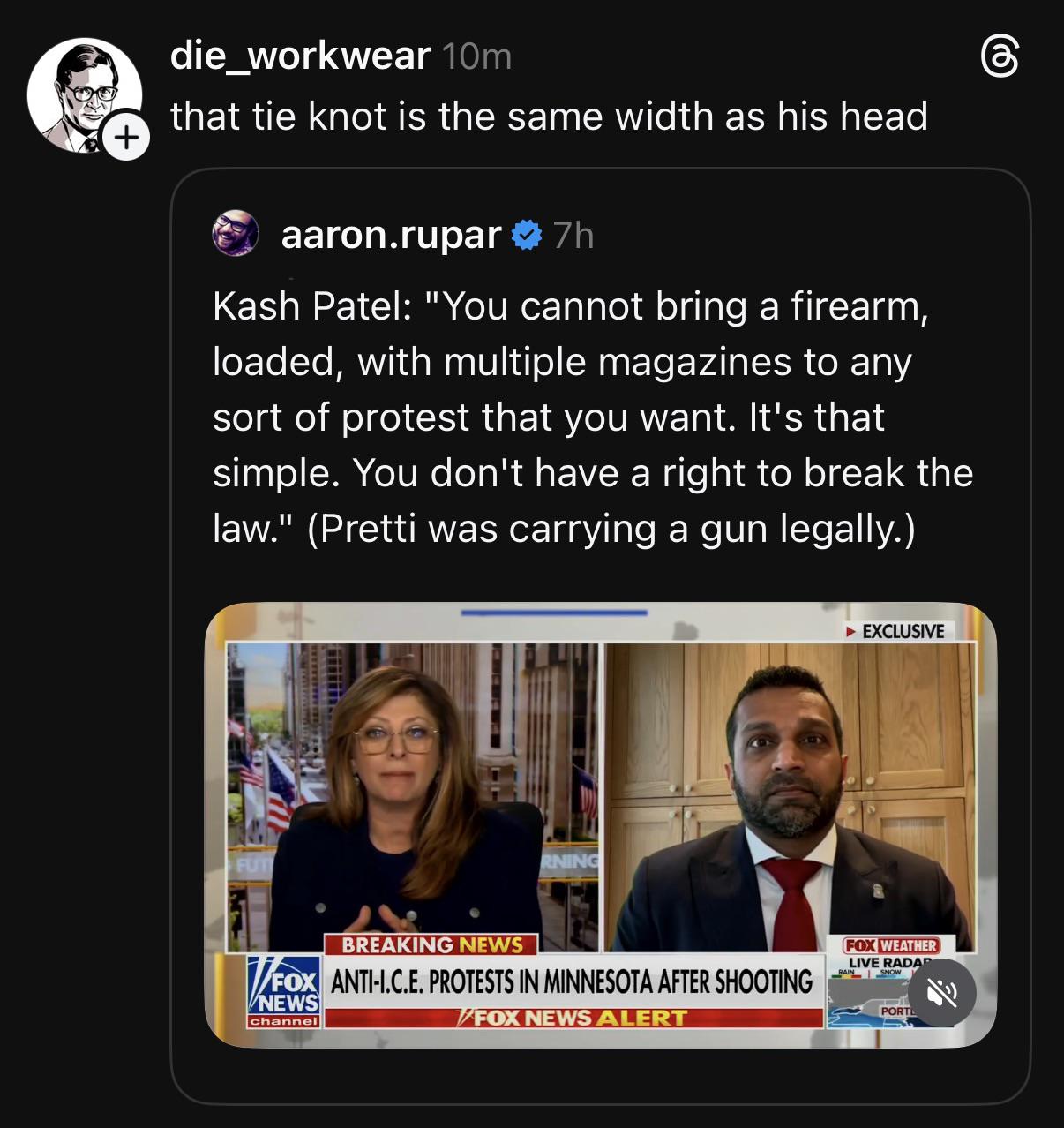Open the aaron.rupar username link
Image resolution: width=1064 pixels, height=1128 pixels.
click(391, 235)
